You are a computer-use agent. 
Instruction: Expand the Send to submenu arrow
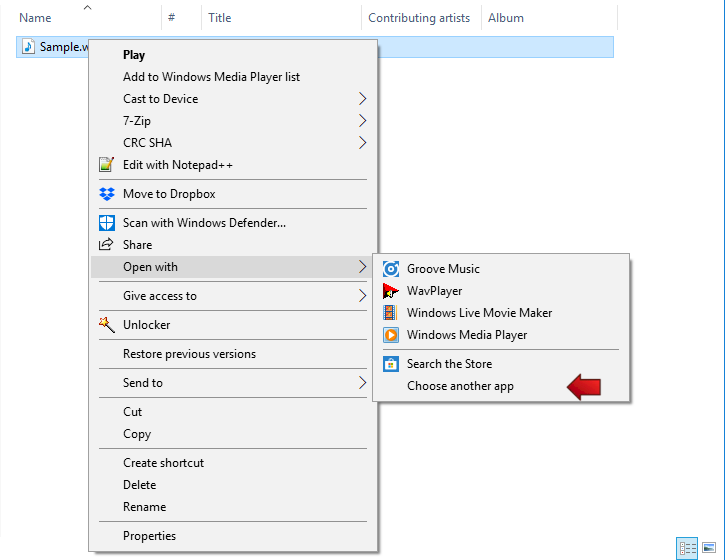coord(362,383)
